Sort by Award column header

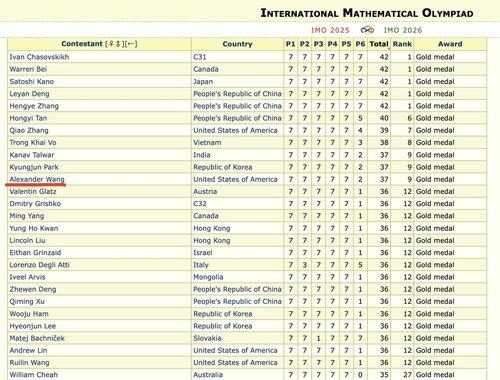click(450, 44)
